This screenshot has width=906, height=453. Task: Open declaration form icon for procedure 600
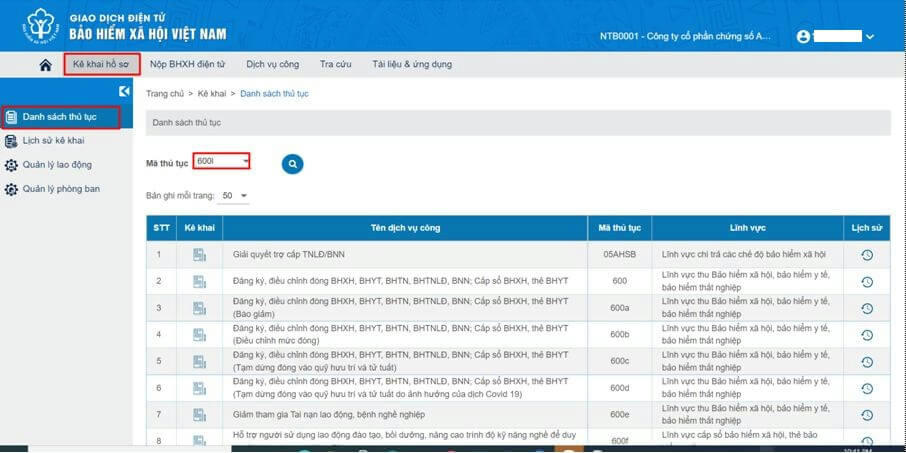tap(199, 281)
